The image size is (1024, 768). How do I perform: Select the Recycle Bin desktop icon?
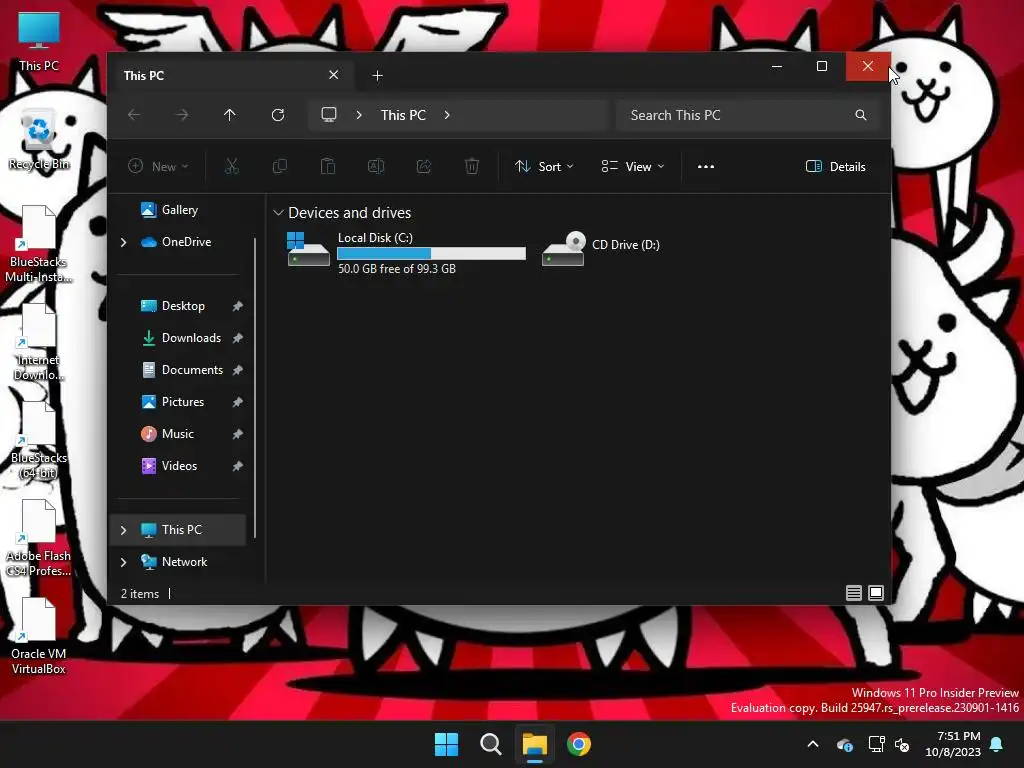pos(39,140)
